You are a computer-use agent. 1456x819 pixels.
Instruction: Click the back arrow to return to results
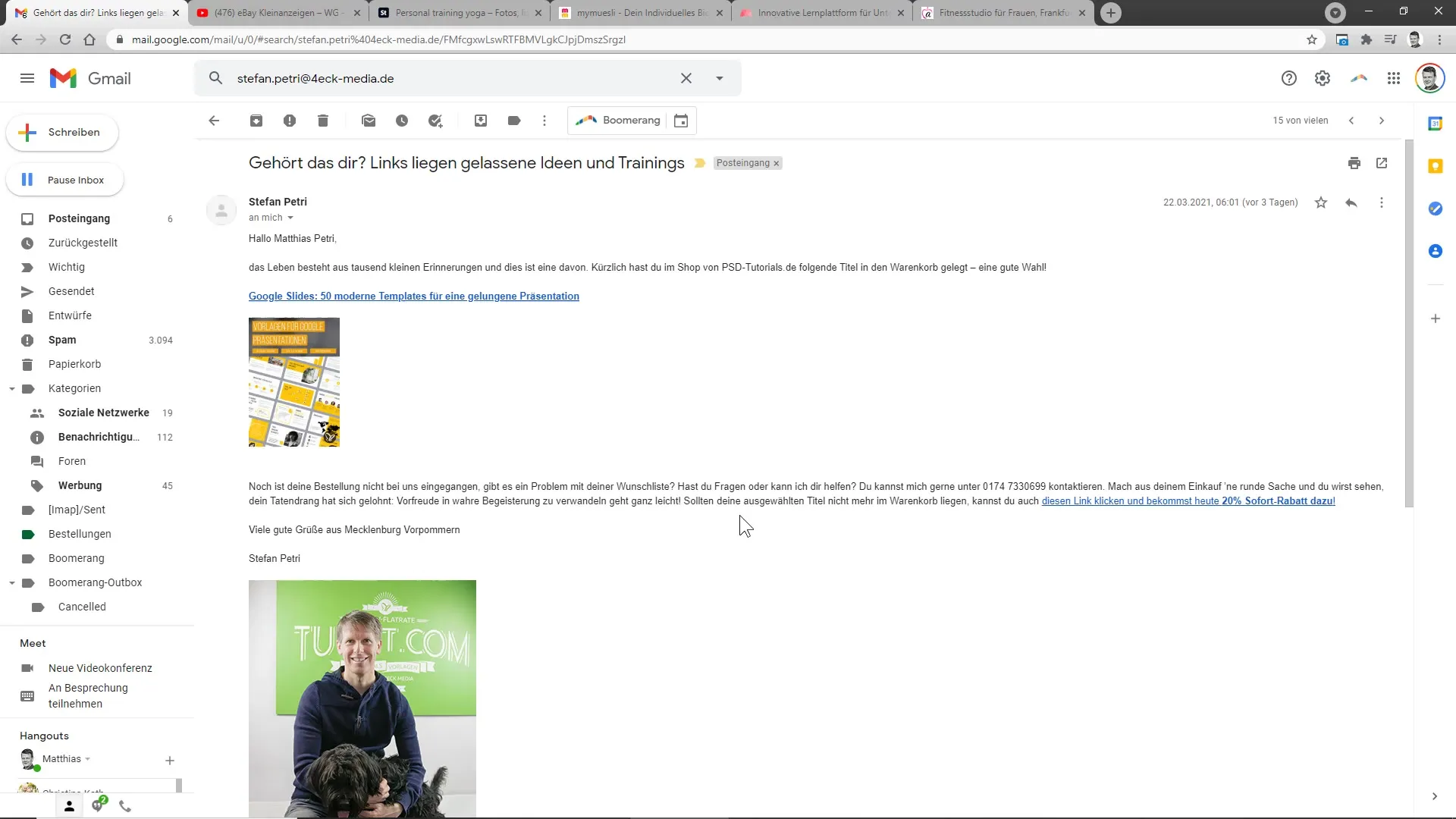(x=214, y=121)
